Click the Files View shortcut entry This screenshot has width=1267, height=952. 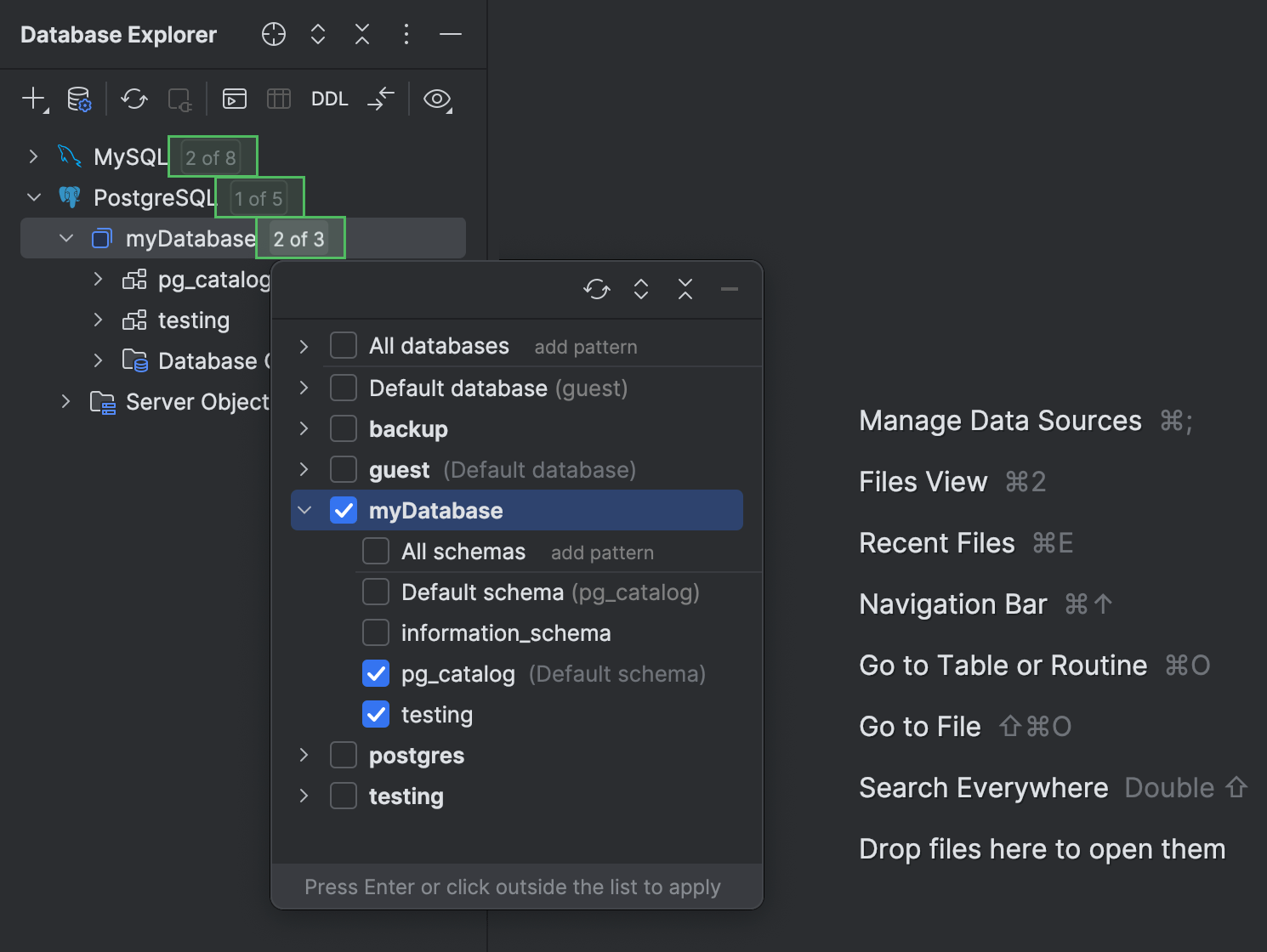(923, 482)
